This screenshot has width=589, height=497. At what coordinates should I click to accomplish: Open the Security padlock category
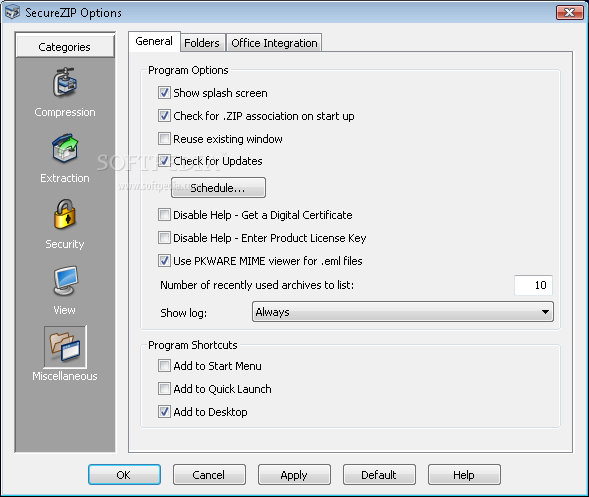tap(65, 214)
